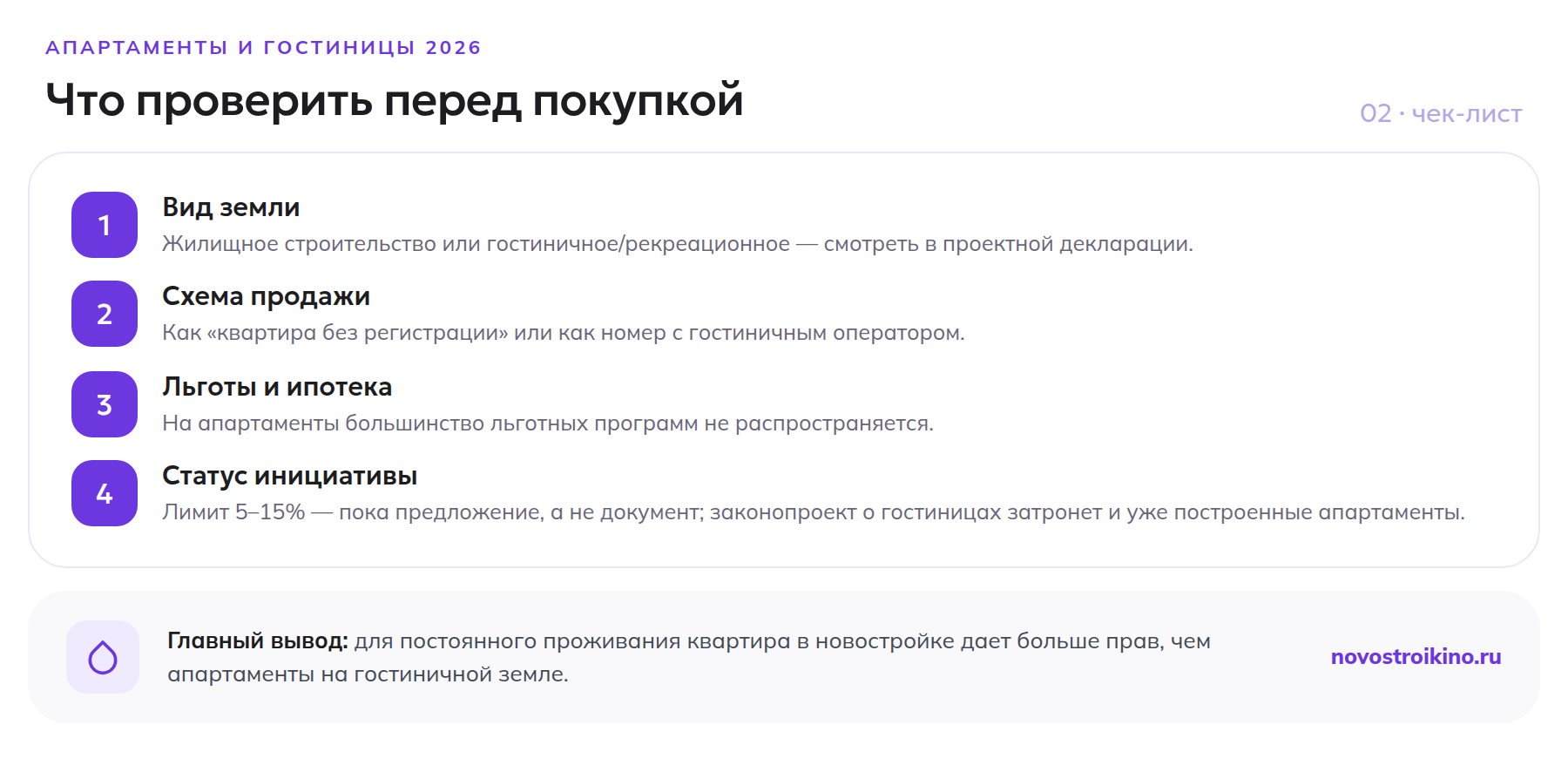Click the line about льготных программ

(547, 423)
